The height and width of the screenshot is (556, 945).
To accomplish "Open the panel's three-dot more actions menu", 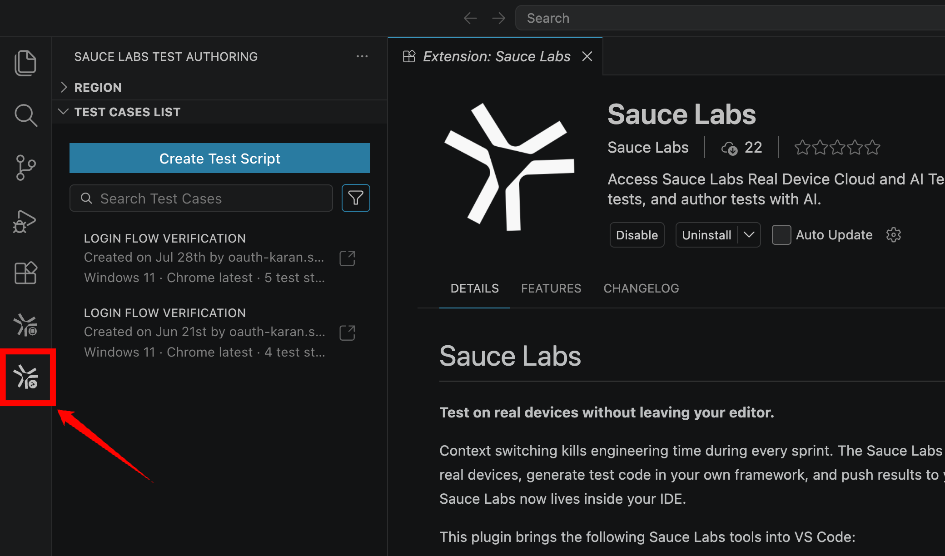I will pyautogui.click(x=362, y=56).
